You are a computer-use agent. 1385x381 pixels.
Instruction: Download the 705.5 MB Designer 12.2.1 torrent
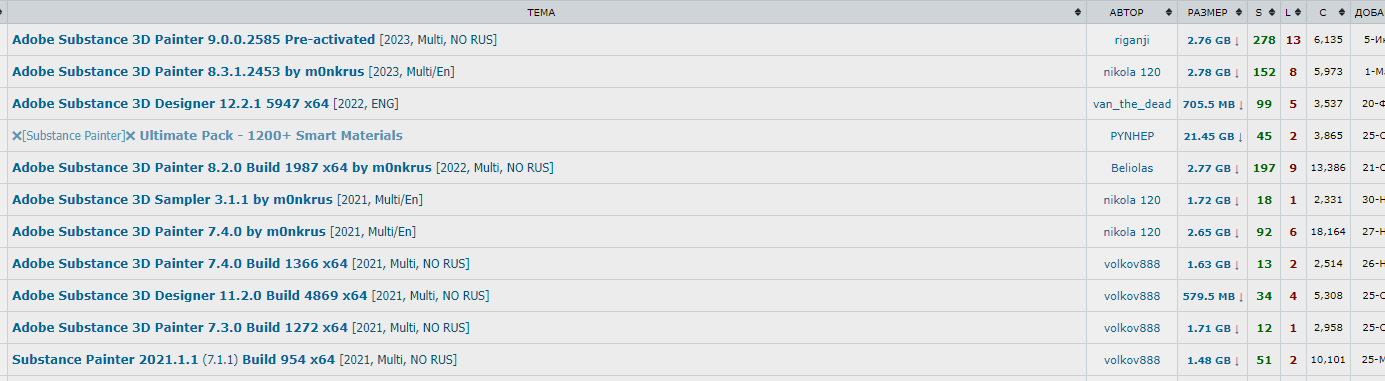pos(1213,104)
